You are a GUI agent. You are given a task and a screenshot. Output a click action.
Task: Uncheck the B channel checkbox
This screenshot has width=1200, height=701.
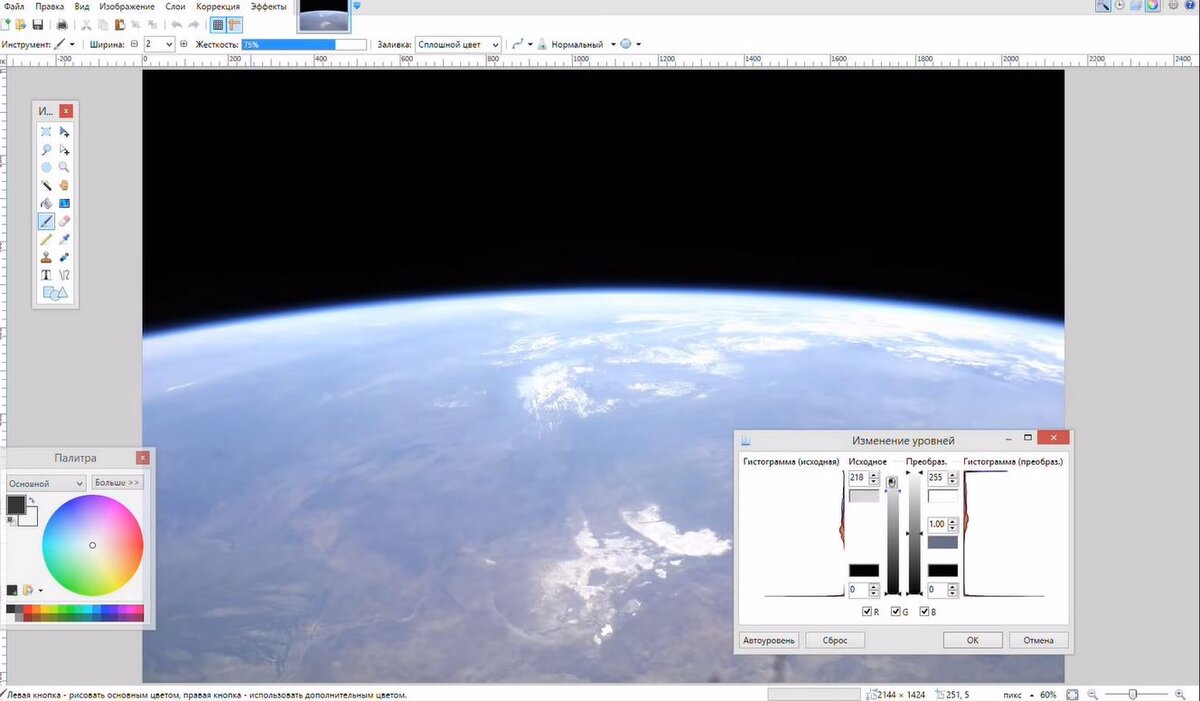pyautogui.click(x=924, y=612)
